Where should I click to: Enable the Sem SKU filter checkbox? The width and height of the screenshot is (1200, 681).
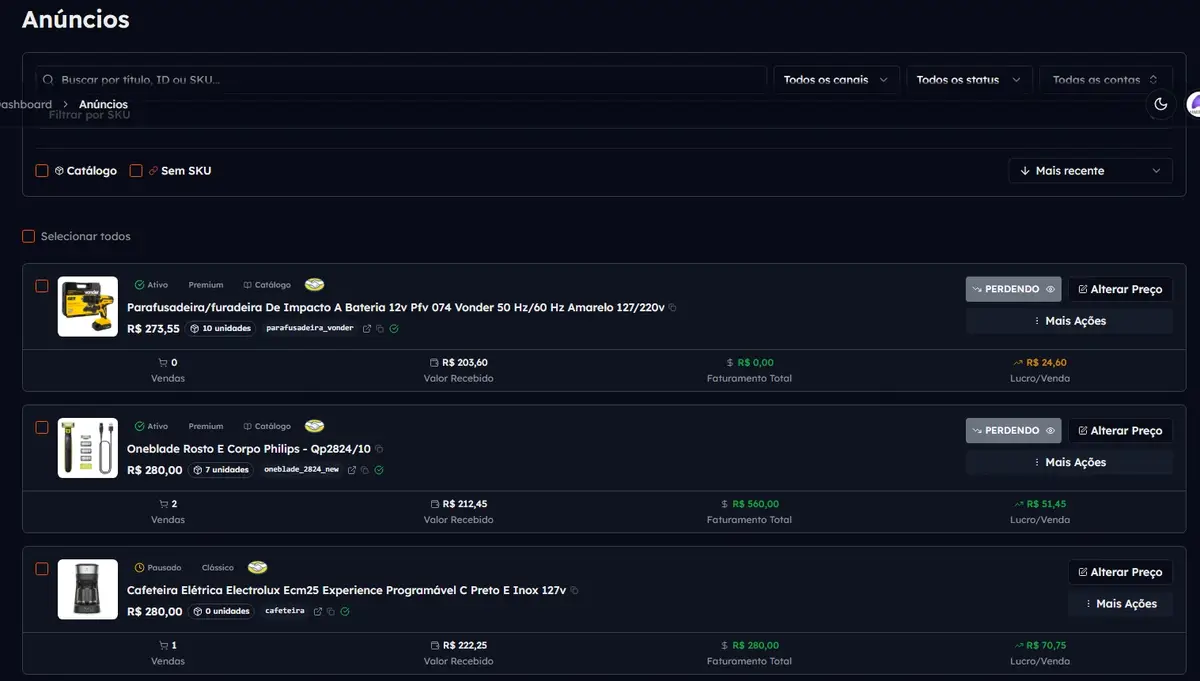point(136,171)
